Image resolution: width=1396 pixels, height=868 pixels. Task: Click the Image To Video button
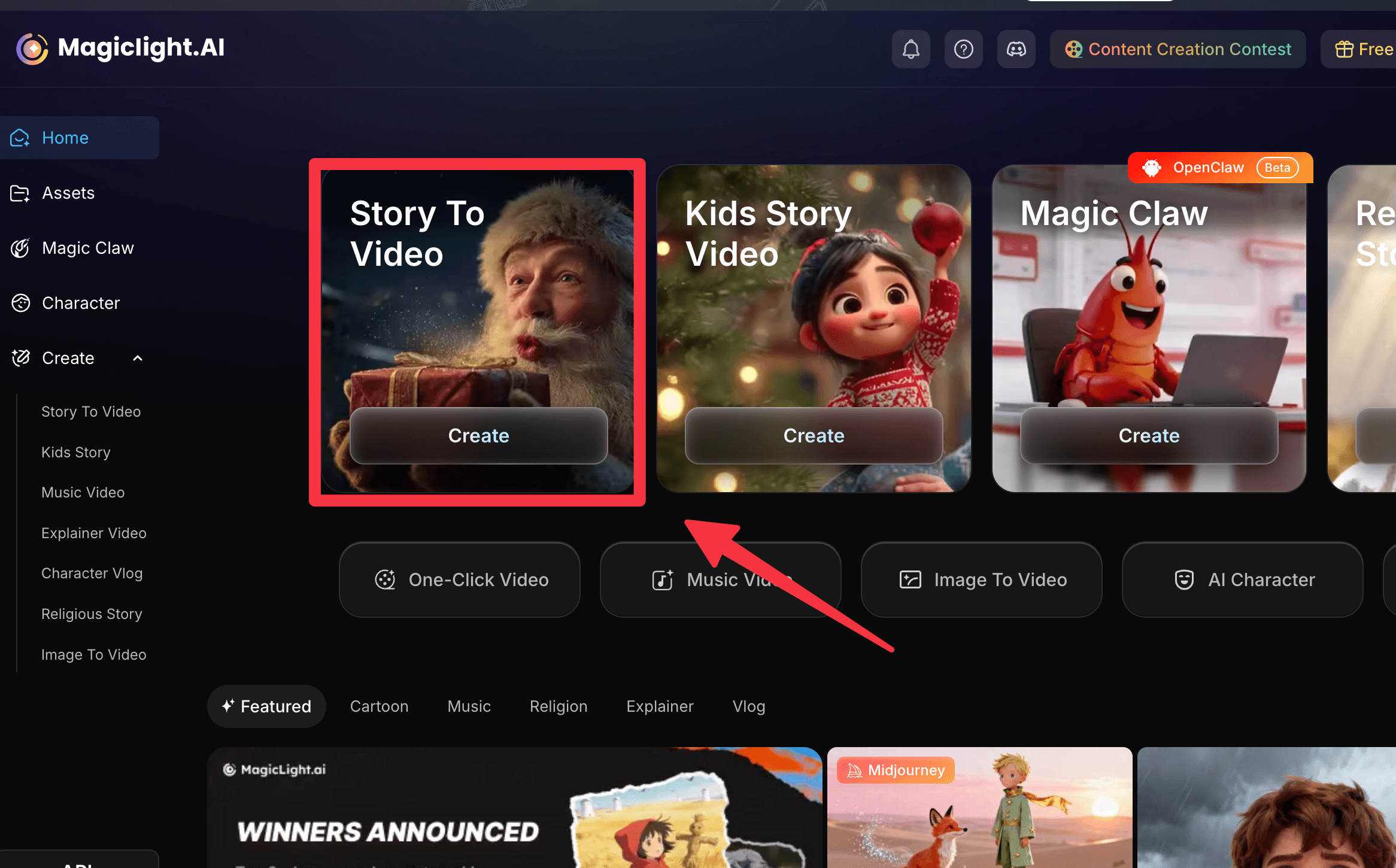point(982,579)
